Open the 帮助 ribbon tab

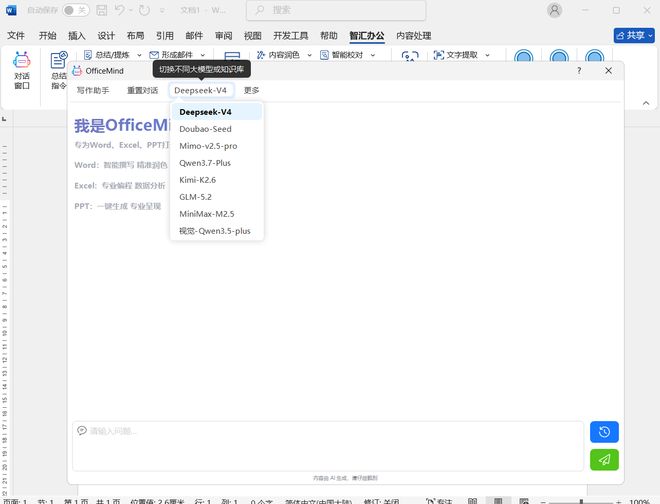tap(329, 36)
